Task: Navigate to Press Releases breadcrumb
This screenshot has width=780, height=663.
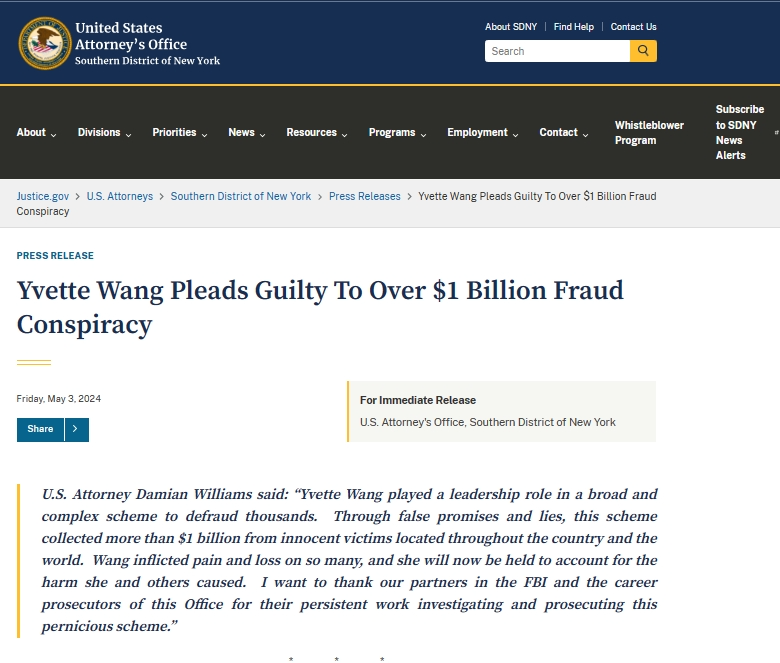Action: pyautogui.click(x=365, y=196)
